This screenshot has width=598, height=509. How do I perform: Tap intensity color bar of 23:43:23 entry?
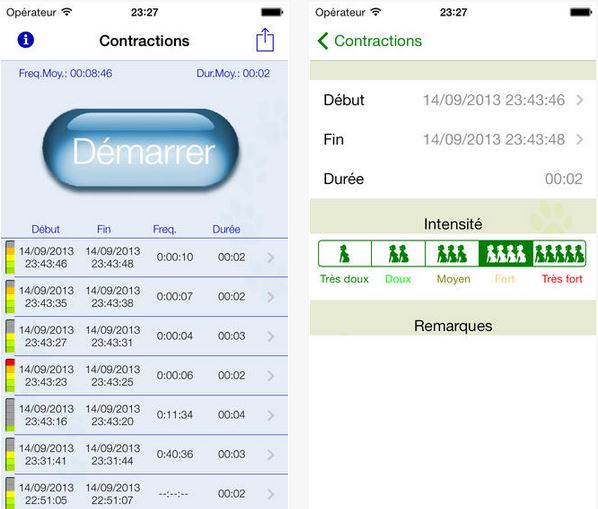(10, 375)
